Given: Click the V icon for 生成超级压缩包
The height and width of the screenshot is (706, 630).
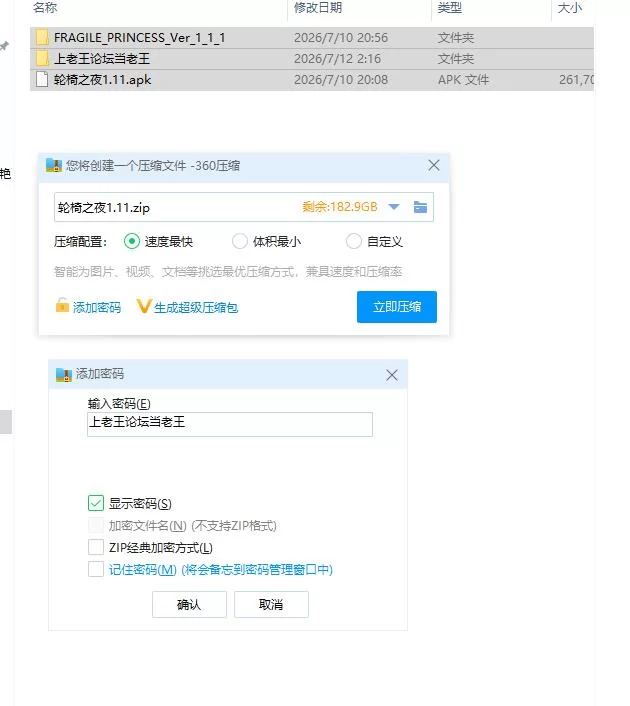Looking at the screenshot, I should point(143,306).
